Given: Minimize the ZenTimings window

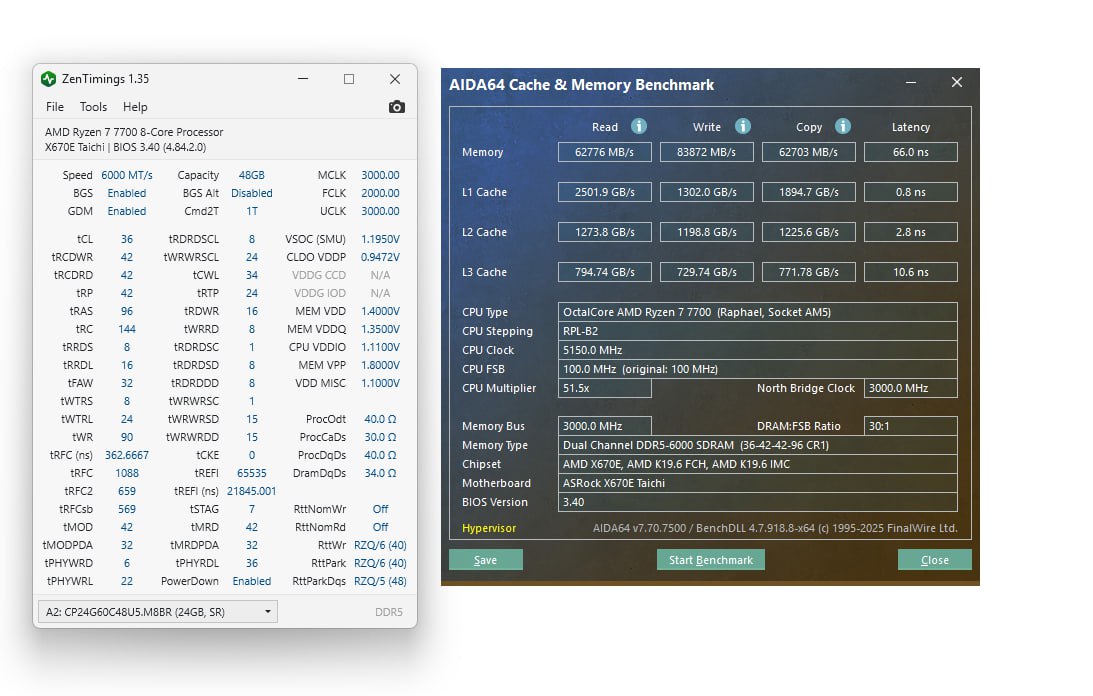Looking at the screenshot, I should coord(303,79).
